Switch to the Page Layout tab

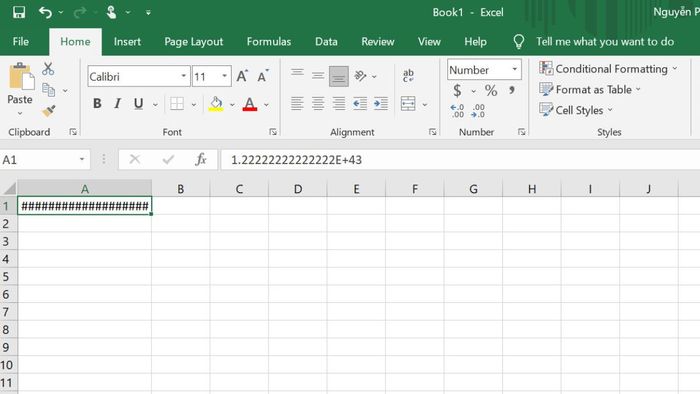(x=193, y=41)
